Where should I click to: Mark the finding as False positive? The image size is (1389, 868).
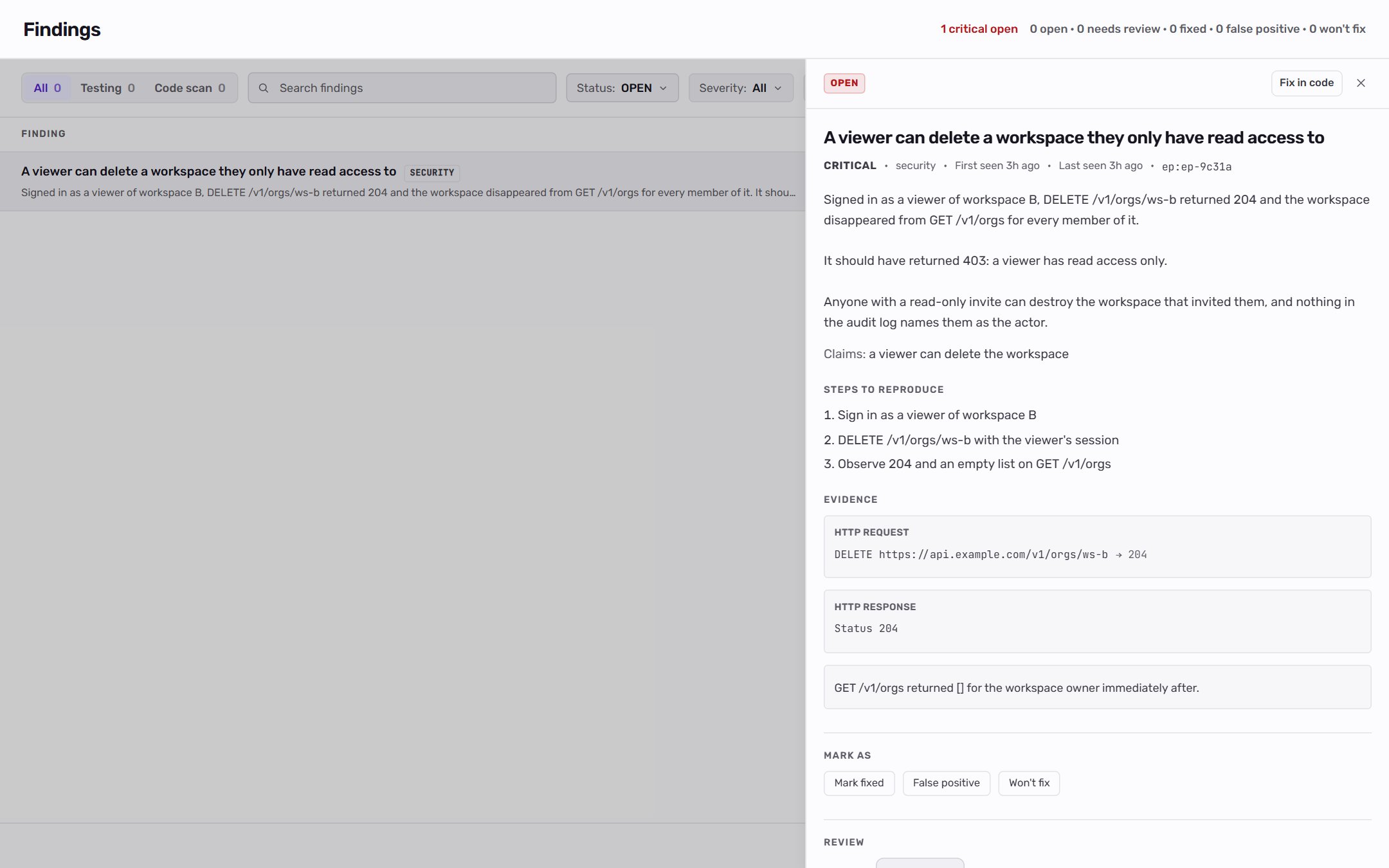click(x=946, y=783)
